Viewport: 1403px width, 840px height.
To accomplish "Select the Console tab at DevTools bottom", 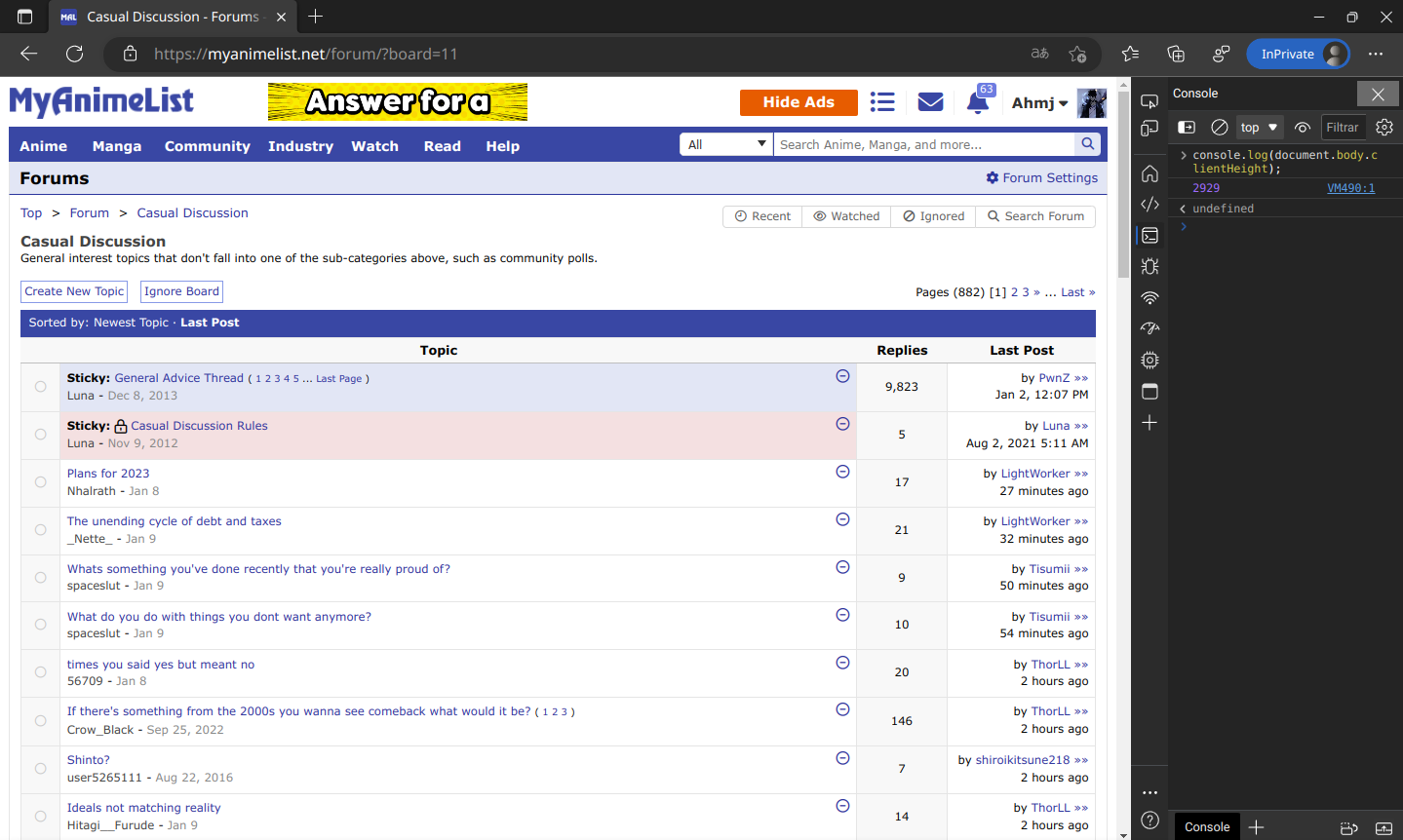I will point(1206,825).
